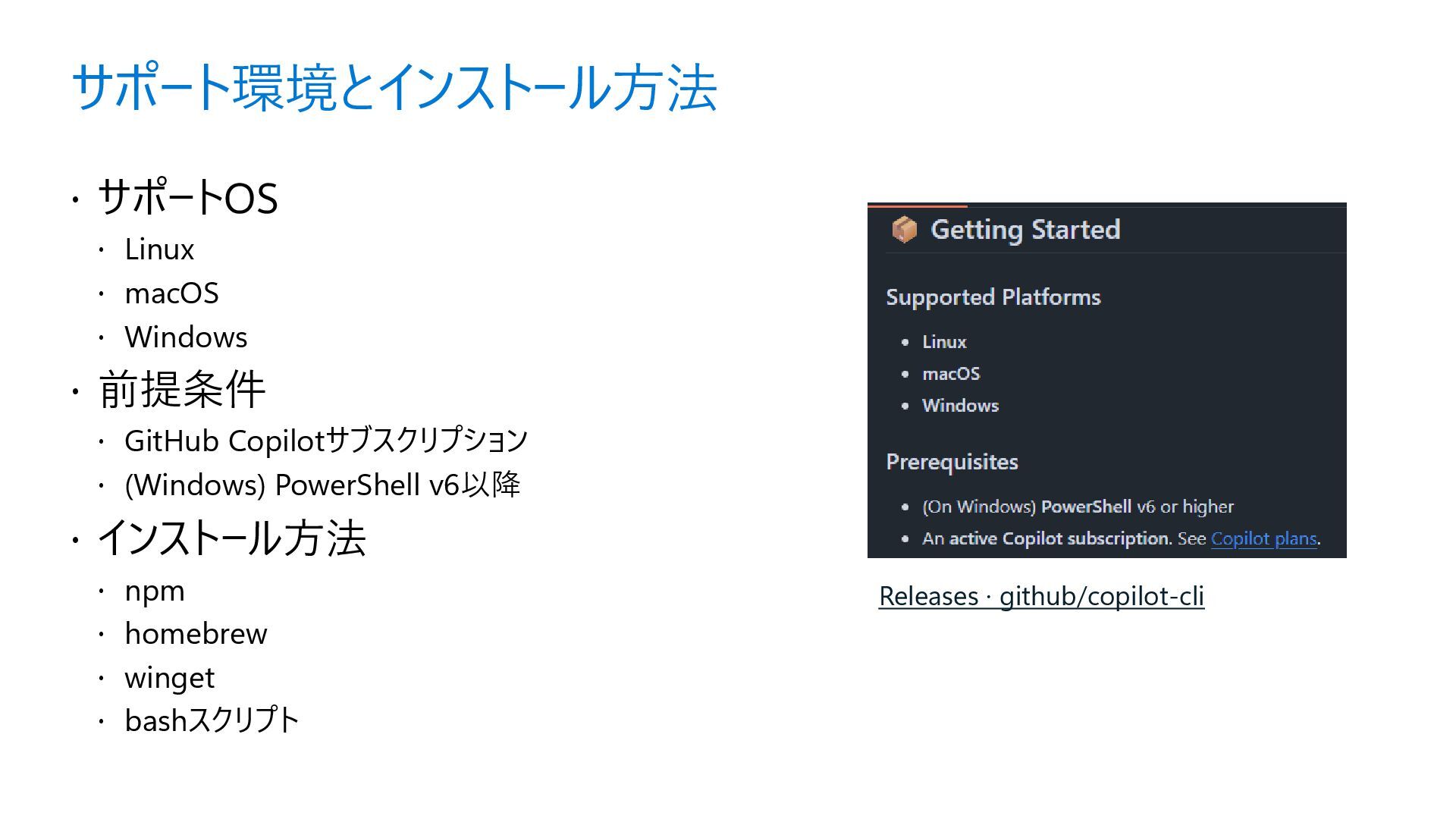Click the (Windows) PowerShell v6以降 bullet
The height and width of the screenshot is (819, 1456).
322,485
